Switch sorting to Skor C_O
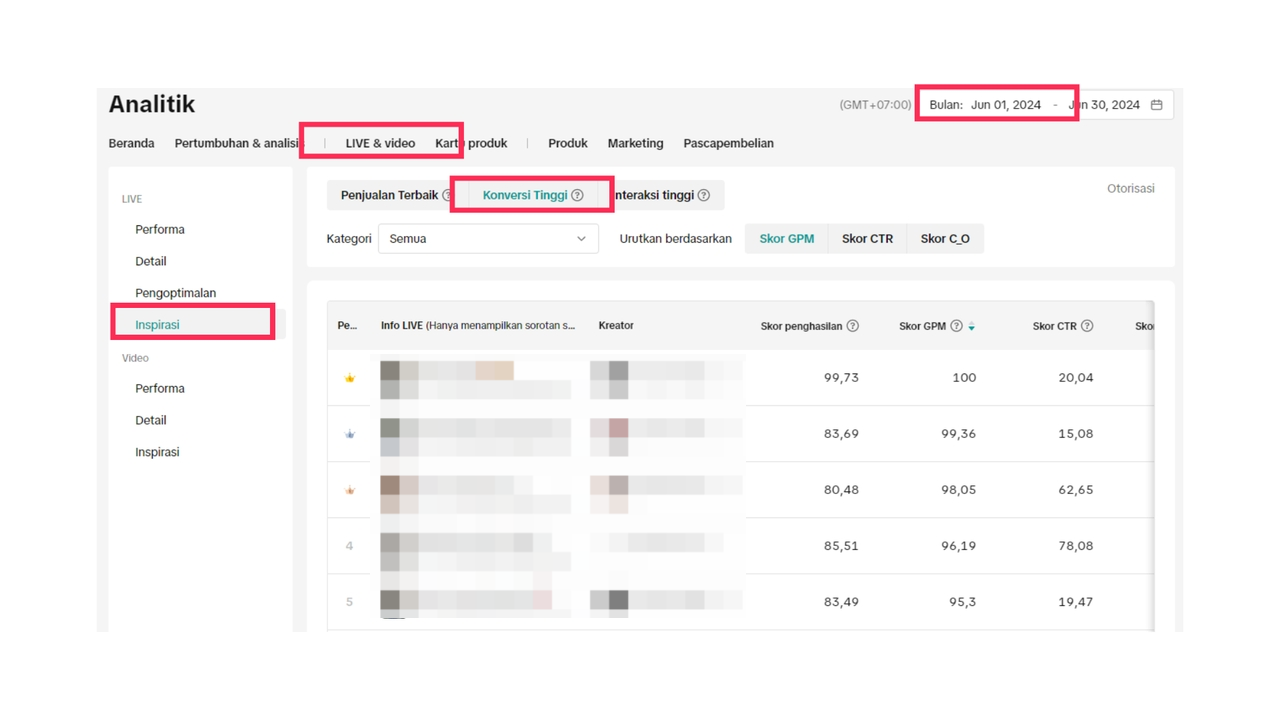 (x=945, y=239)
